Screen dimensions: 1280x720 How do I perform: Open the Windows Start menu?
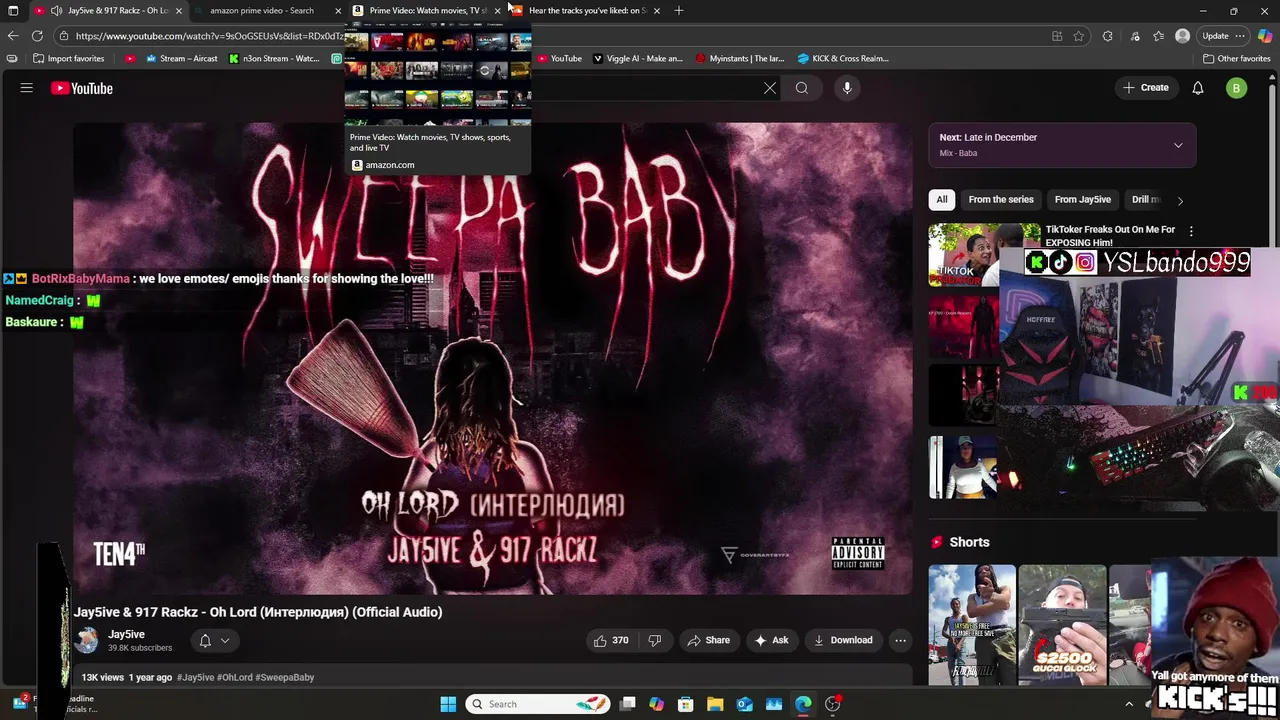click(448, 704)
